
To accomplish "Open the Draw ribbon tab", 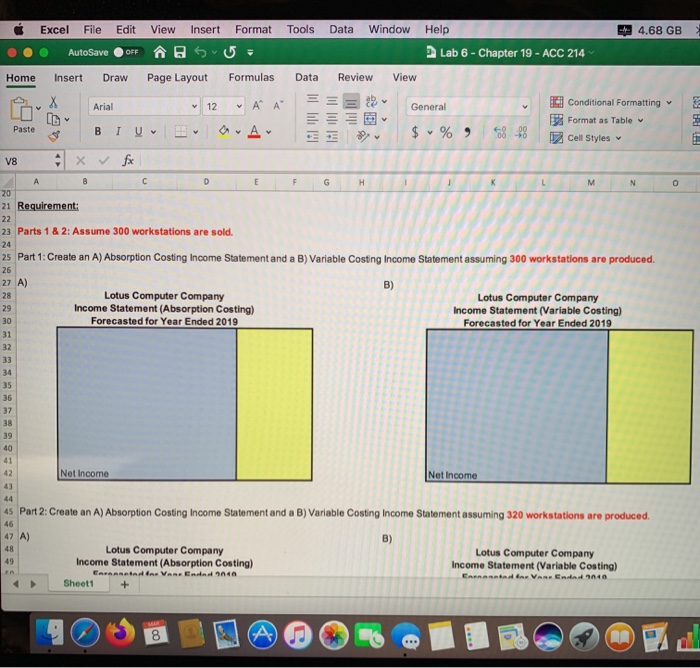I will (x=115, y=78).
